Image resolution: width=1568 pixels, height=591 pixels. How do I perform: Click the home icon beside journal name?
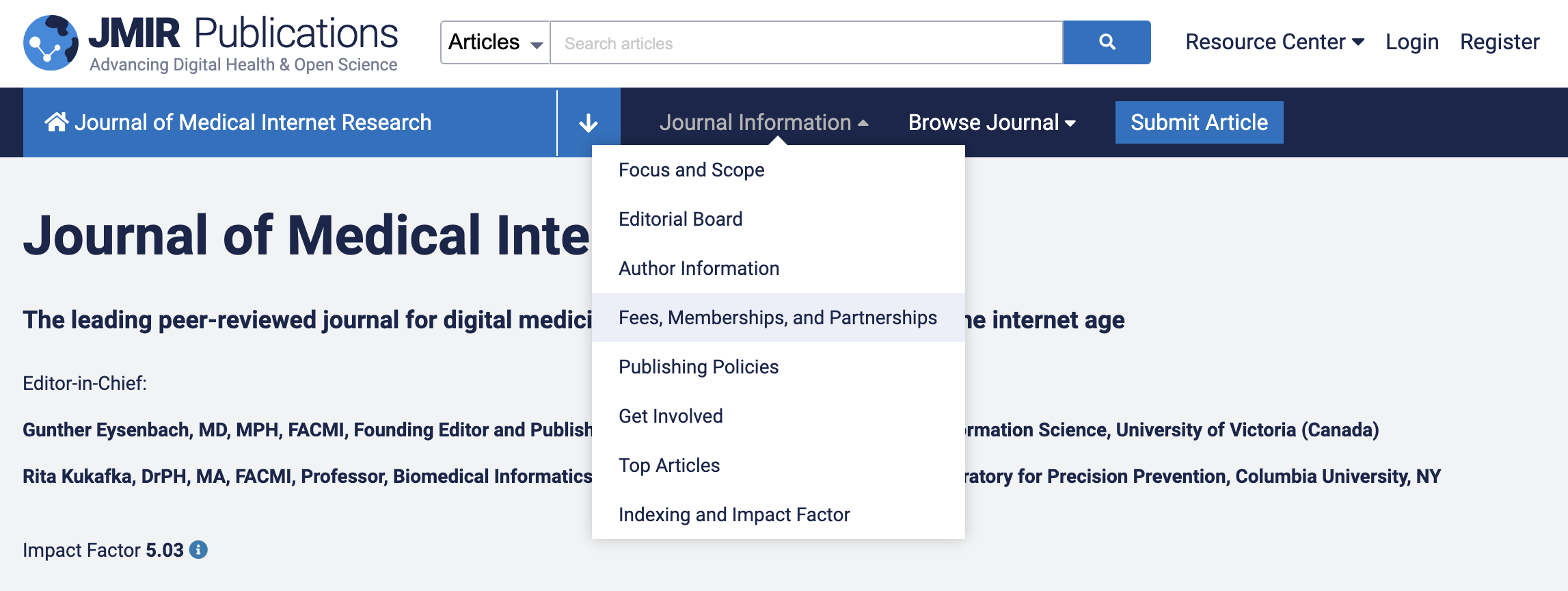coord(57,122)
